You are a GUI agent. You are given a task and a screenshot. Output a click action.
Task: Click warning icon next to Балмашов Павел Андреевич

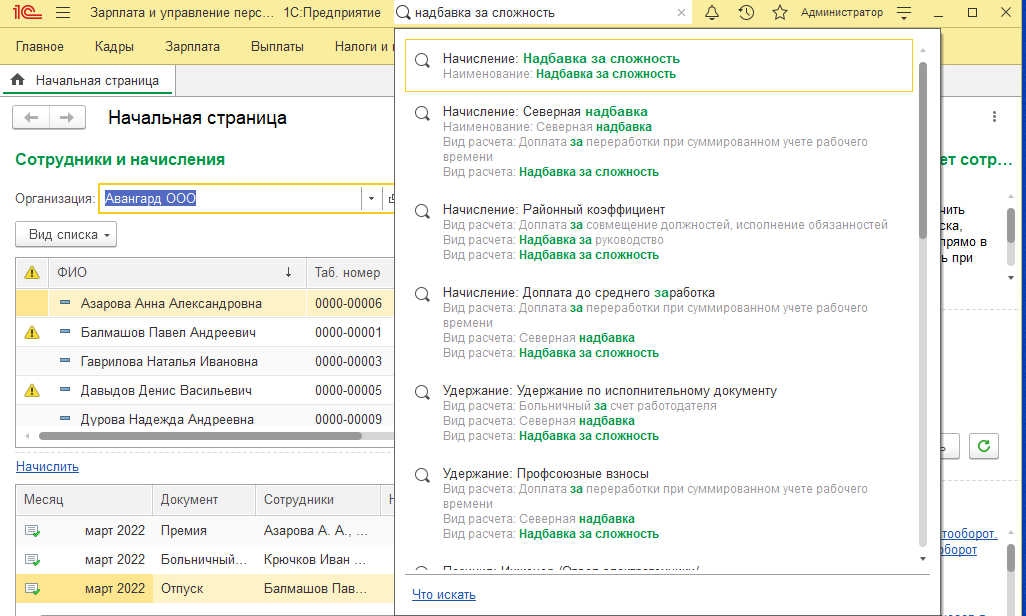click(x=31, y=332)
